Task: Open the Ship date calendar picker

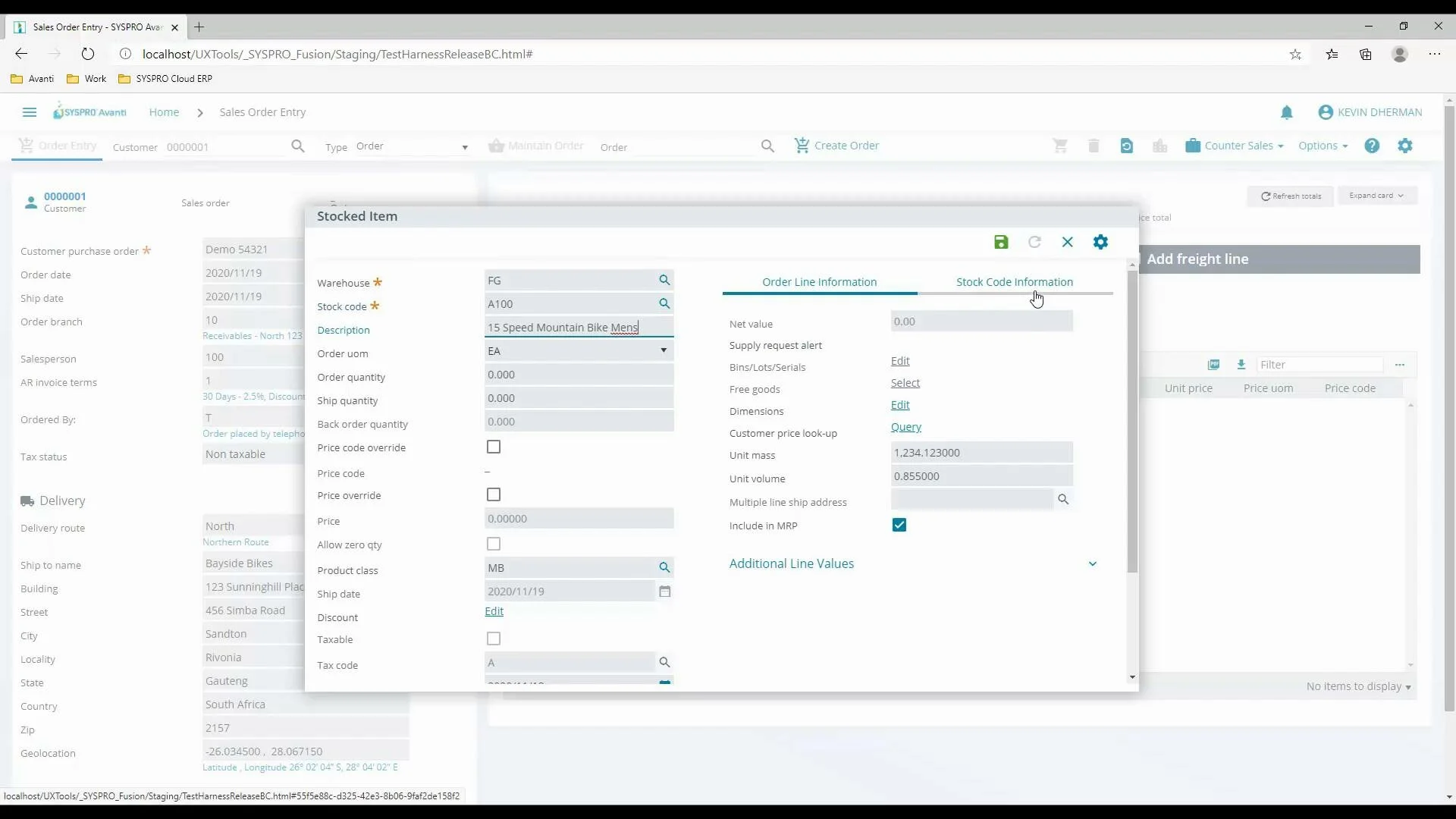Action: (x=664, y=591)
